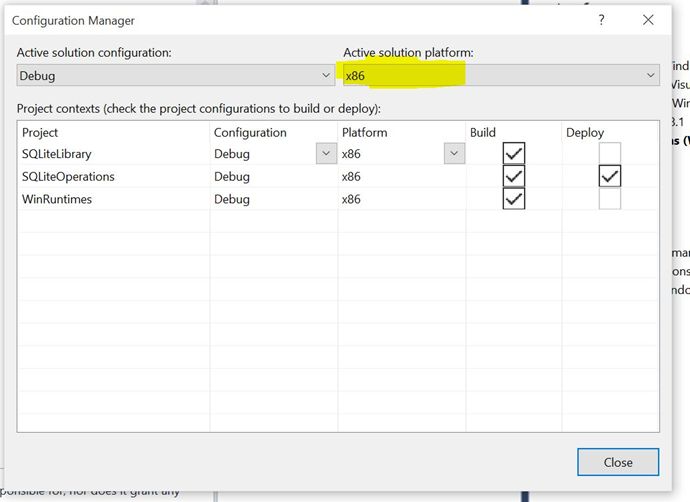Uncheck Build for WinRuntimes

pos(514,199)
